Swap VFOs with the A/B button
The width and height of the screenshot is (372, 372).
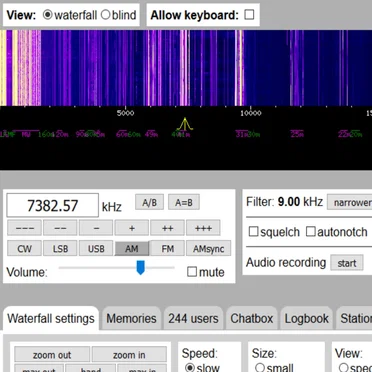pos(149,202)
